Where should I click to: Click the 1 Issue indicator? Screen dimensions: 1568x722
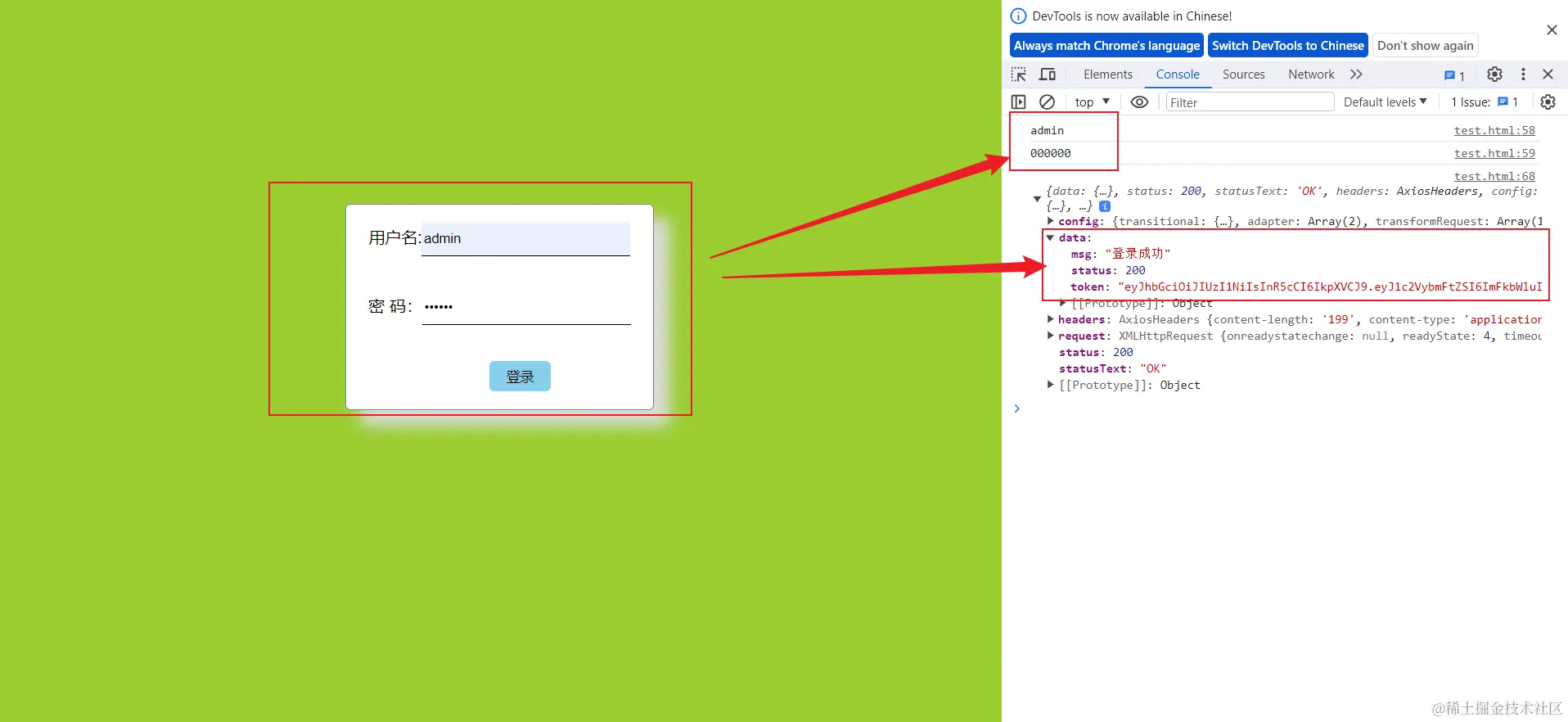[1485, 102]
